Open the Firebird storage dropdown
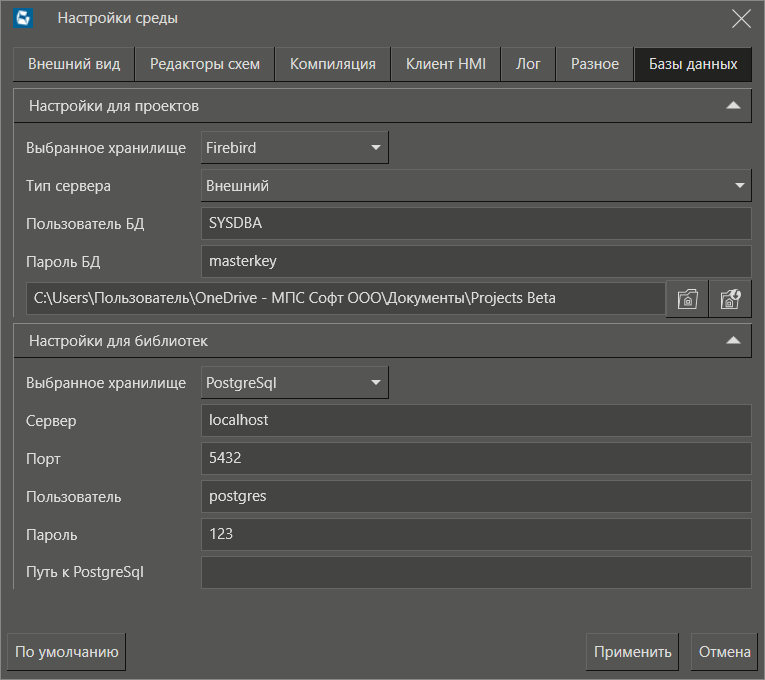This screenshot has height=680, width=765. click(295, 147)
